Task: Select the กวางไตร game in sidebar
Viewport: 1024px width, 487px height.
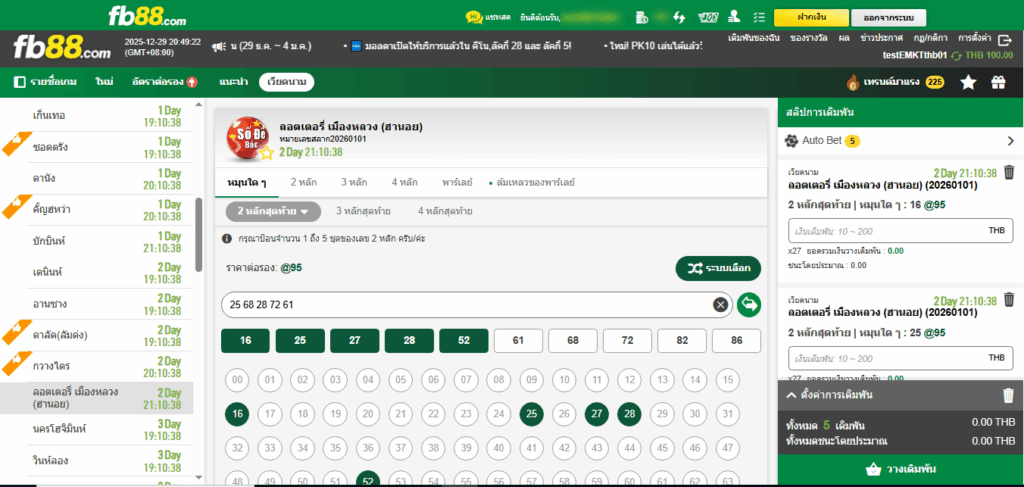Action: coord(98,367)
